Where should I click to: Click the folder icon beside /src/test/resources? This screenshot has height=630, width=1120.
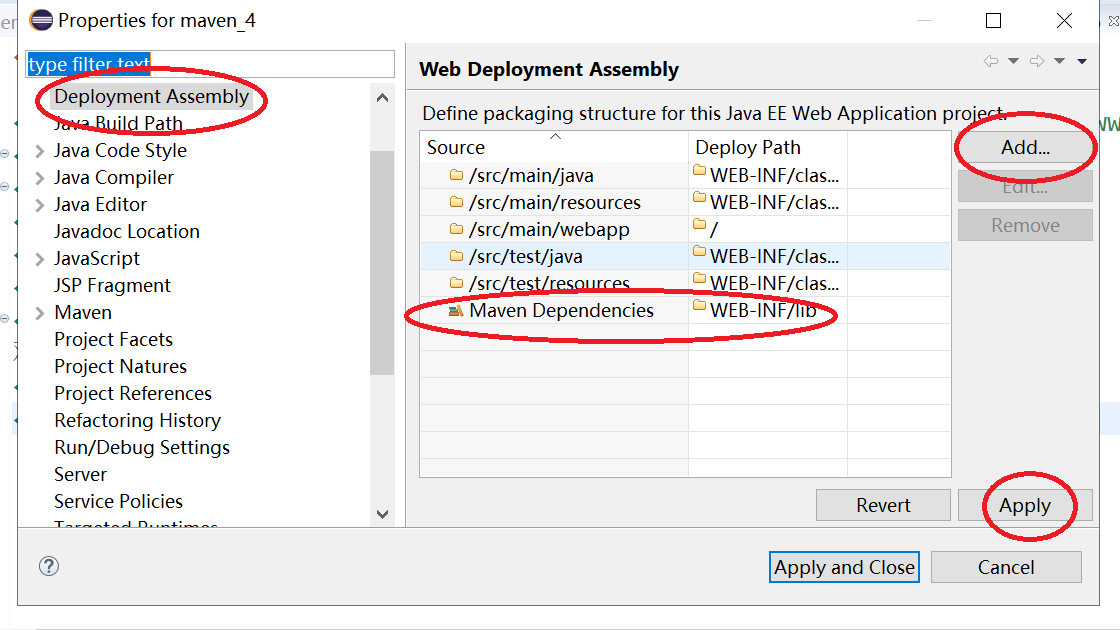pos(456,283)
